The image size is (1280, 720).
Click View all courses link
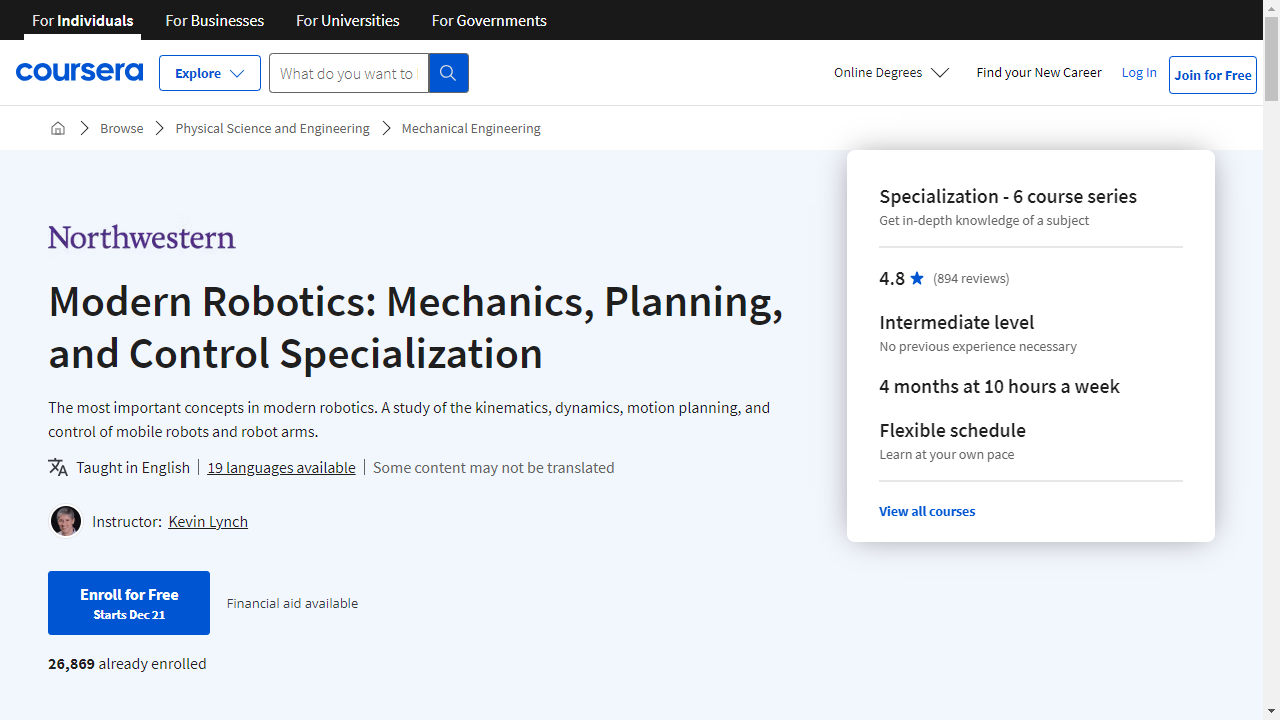(927, 511)
